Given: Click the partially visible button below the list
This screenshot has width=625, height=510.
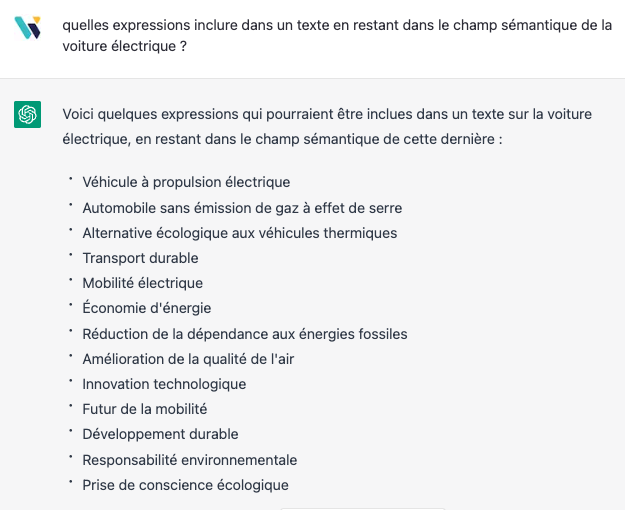Looking at the screenshot, I should point(363,509).
